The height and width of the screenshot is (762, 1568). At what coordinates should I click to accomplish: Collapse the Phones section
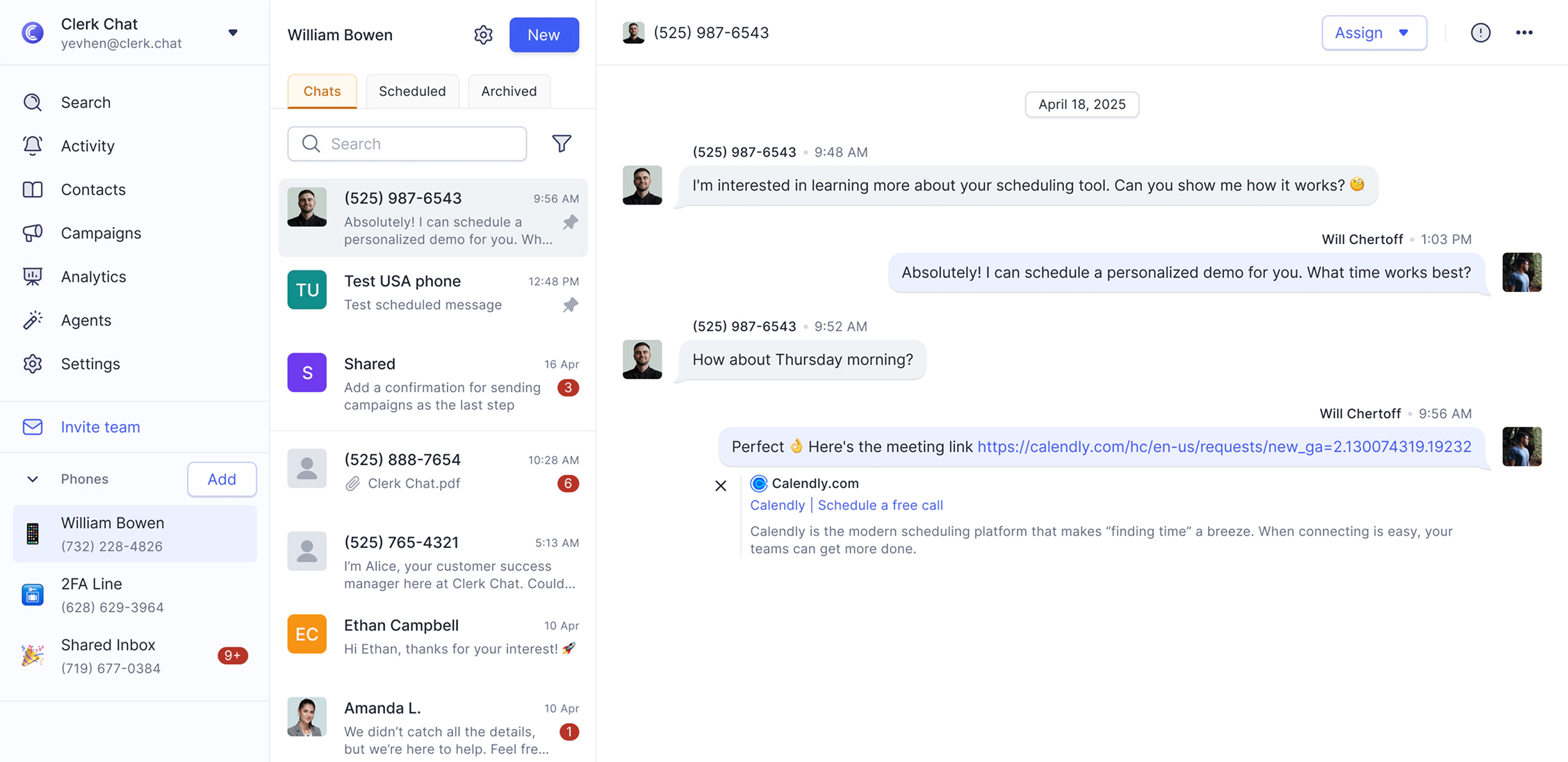pos(33,479)
